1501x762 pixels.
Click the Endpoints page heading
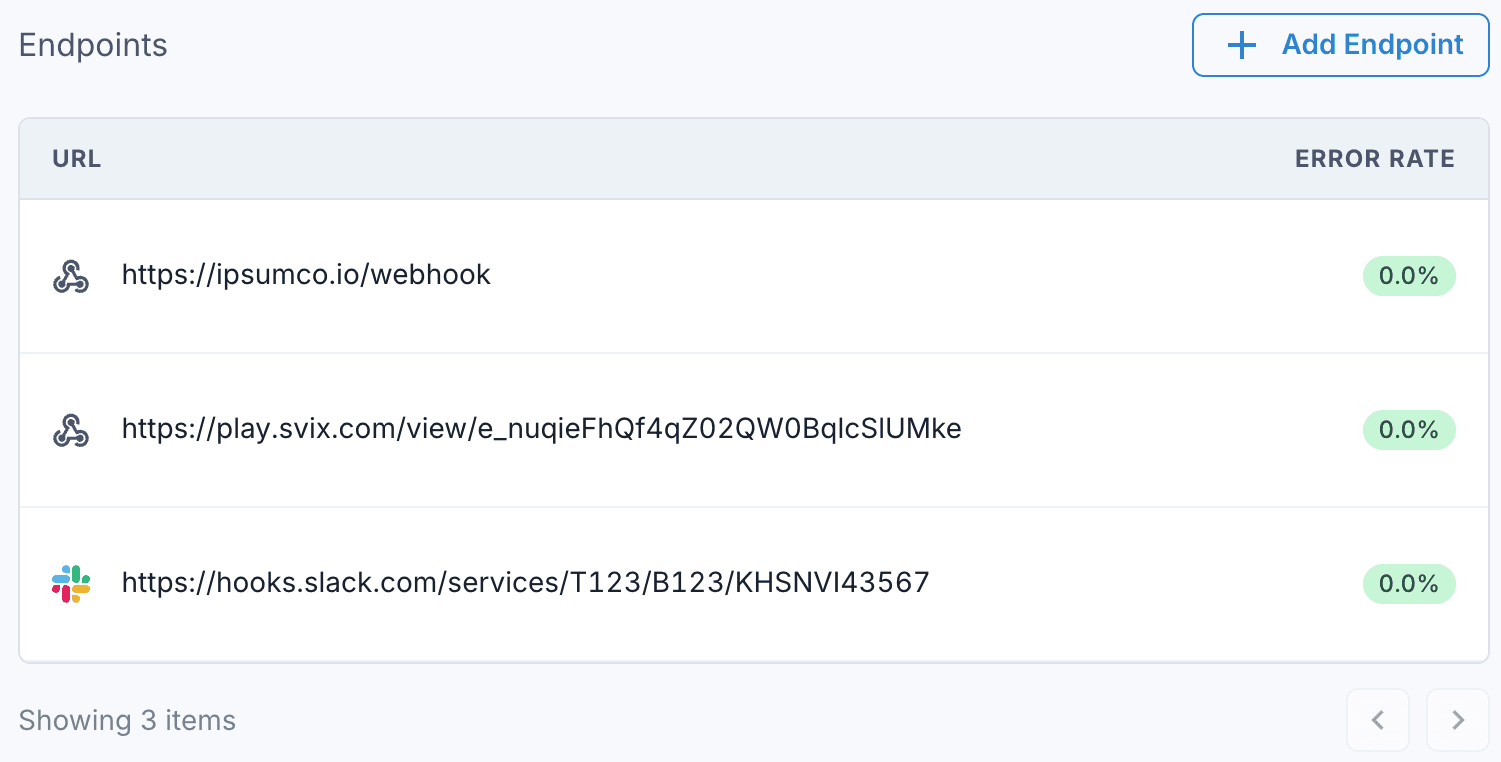point(92,45)
